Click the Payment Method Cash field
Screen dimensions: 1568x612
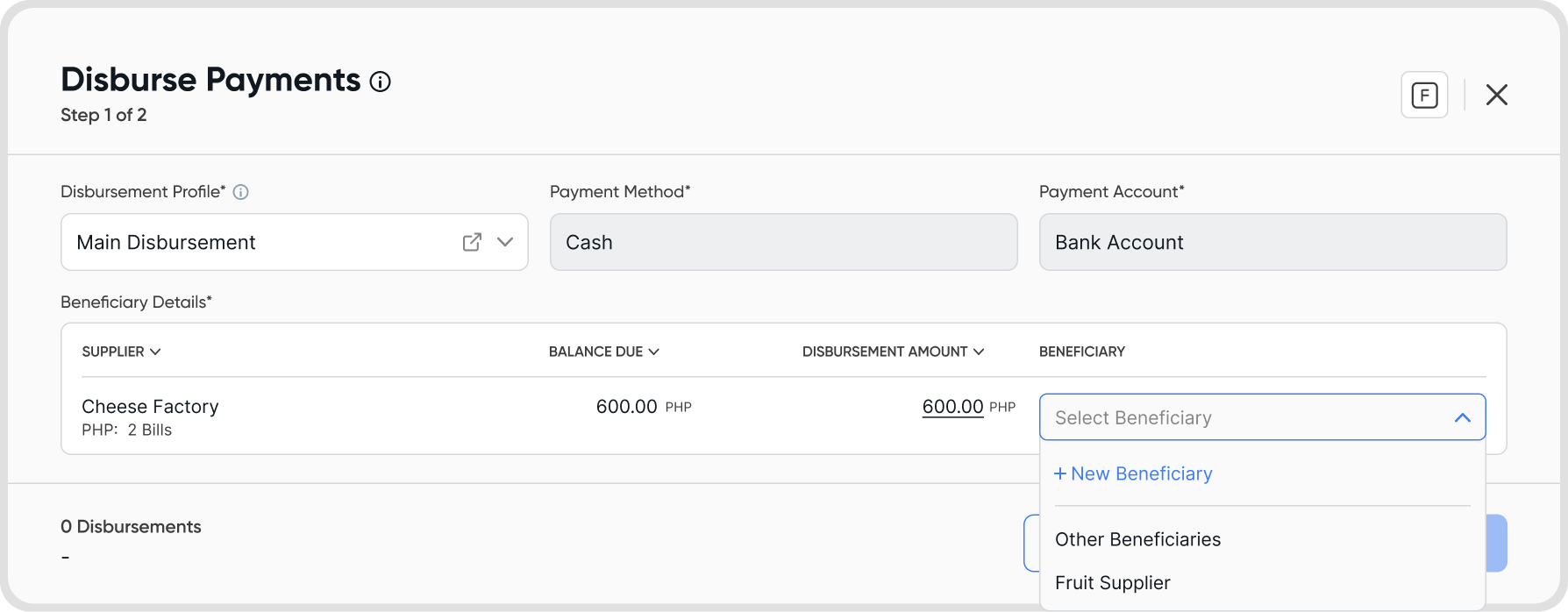pyautogui.click(x=783, y=242)
